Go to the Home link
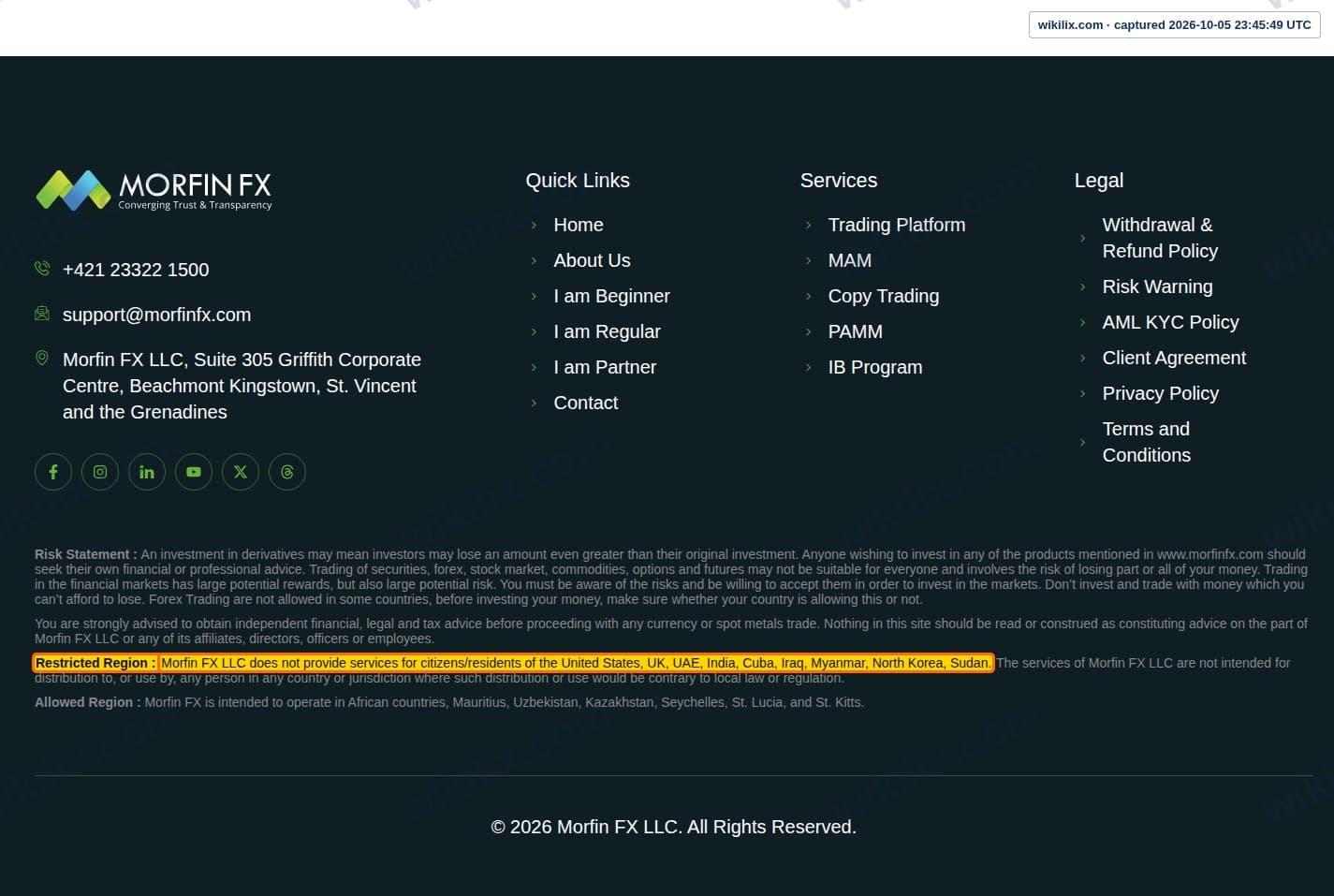Viewport: 1334px width, 896px height. 579,225
